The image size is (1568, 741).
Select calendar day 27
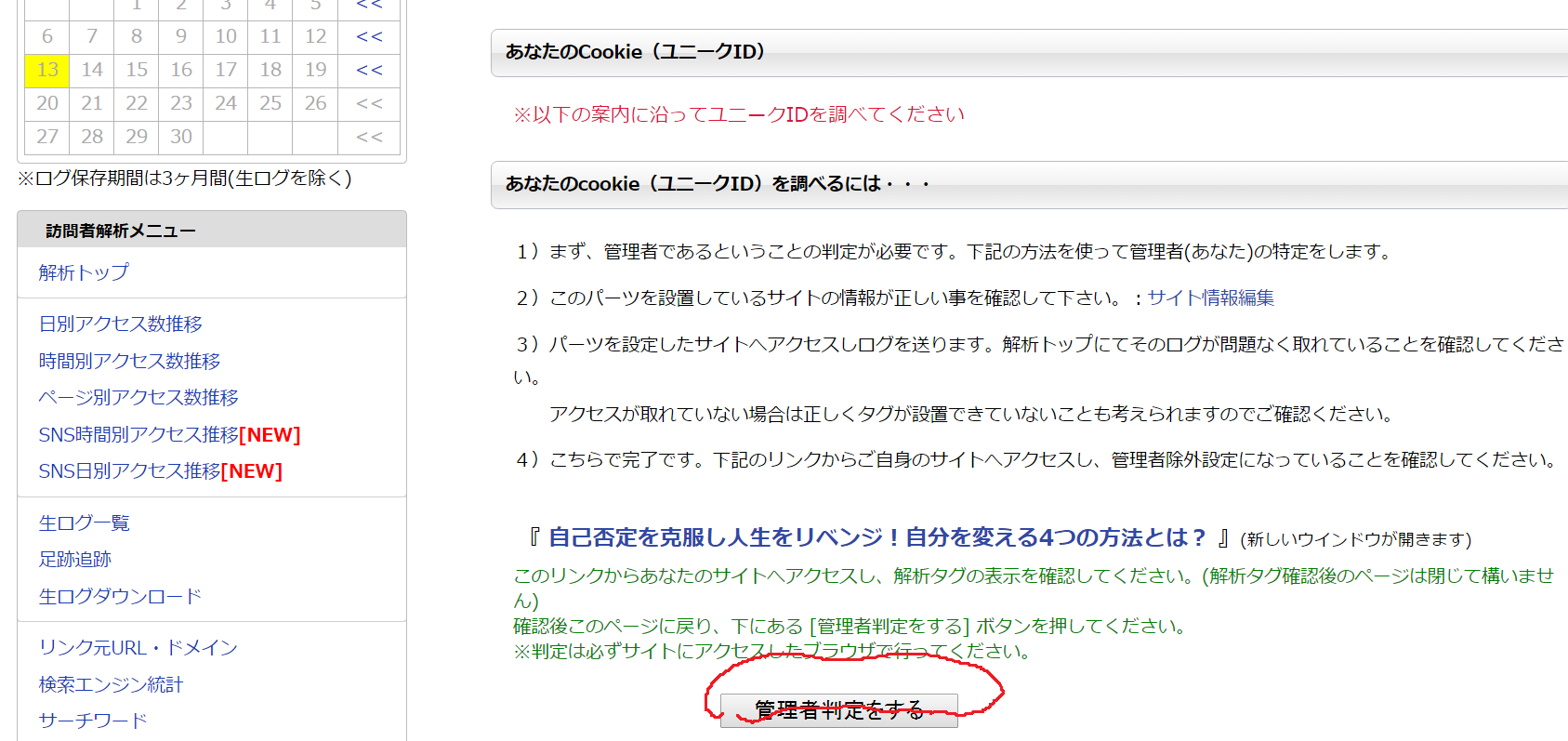47,137
